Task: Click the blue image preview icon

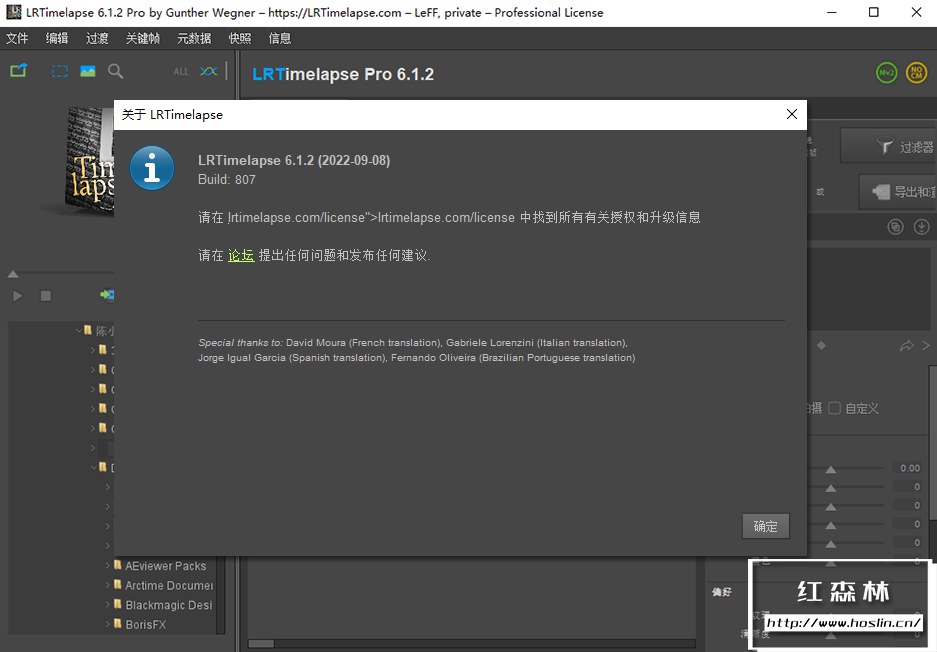Action: point(88,71)
